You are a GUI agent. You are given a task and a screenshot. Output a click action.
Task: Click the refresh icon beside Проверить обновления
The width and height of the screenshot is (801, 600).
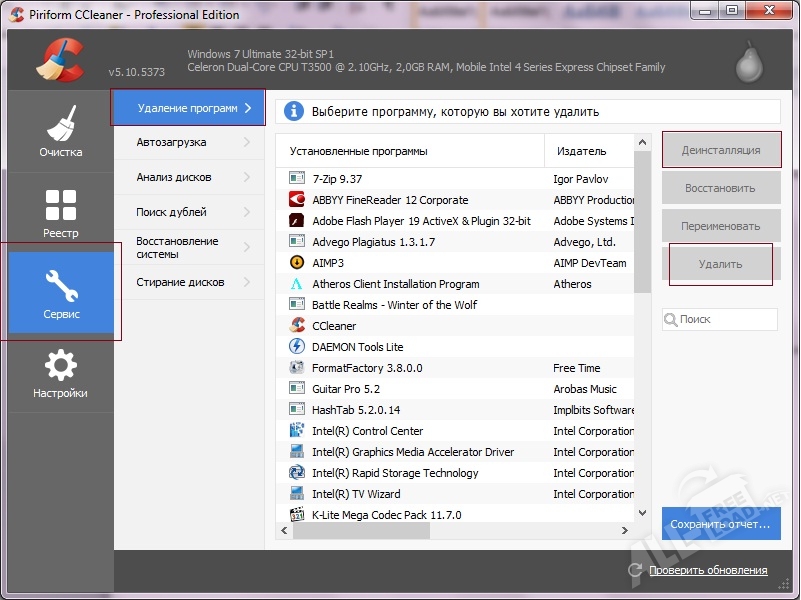pos(635,570)
